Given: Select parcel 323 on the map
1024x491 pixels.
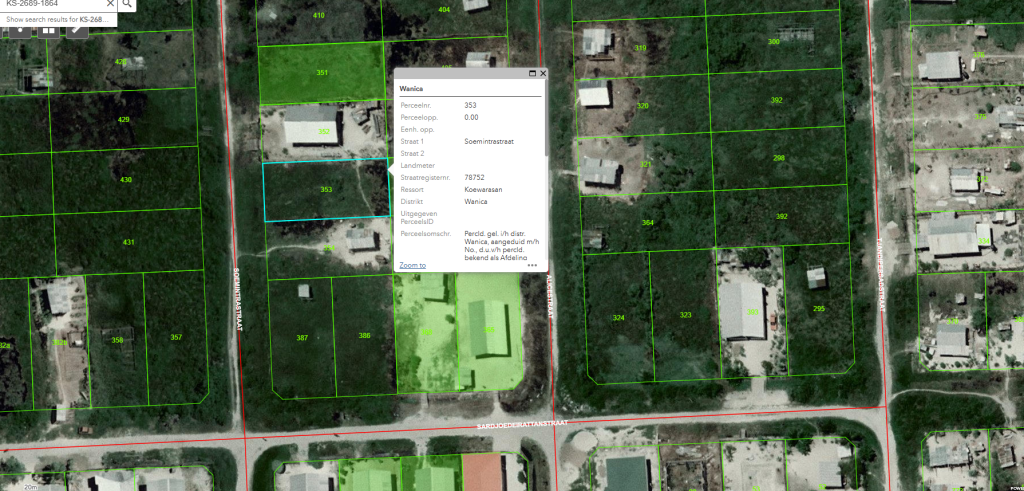Looking at the screenshot, I should (685, 315).
